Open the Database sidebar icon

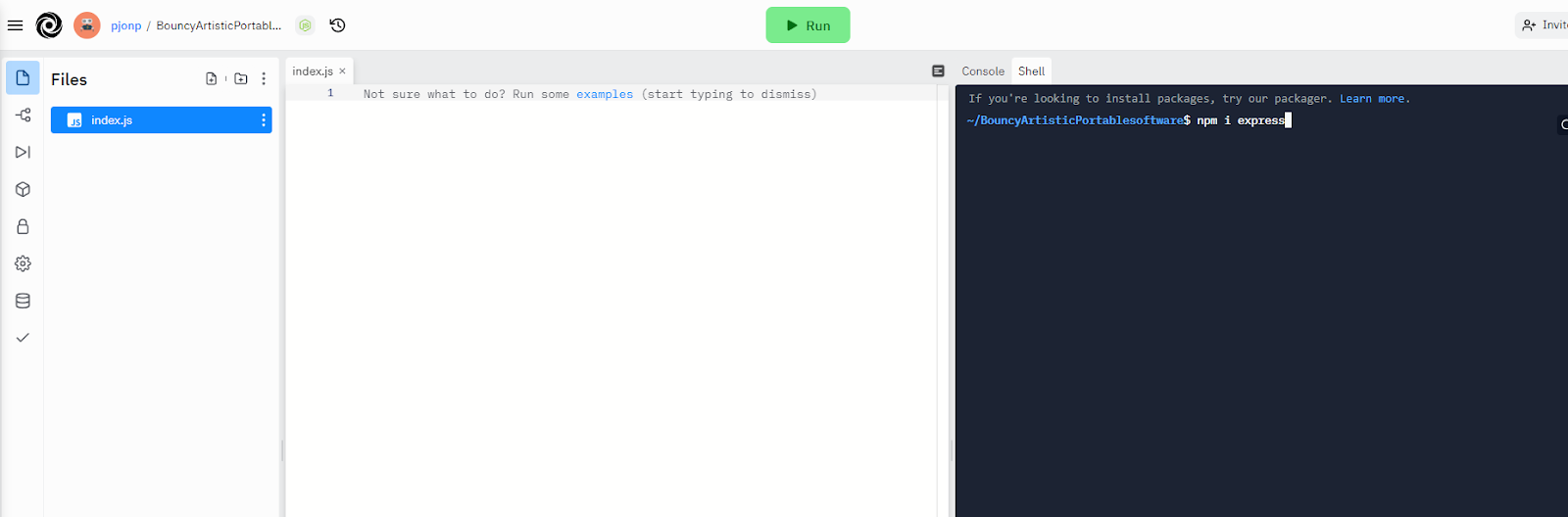[x=23, y=301]
